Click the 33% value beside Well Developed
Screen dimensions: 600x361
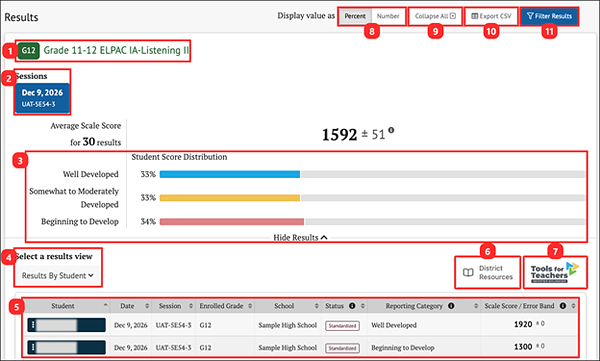click(148, 175)
